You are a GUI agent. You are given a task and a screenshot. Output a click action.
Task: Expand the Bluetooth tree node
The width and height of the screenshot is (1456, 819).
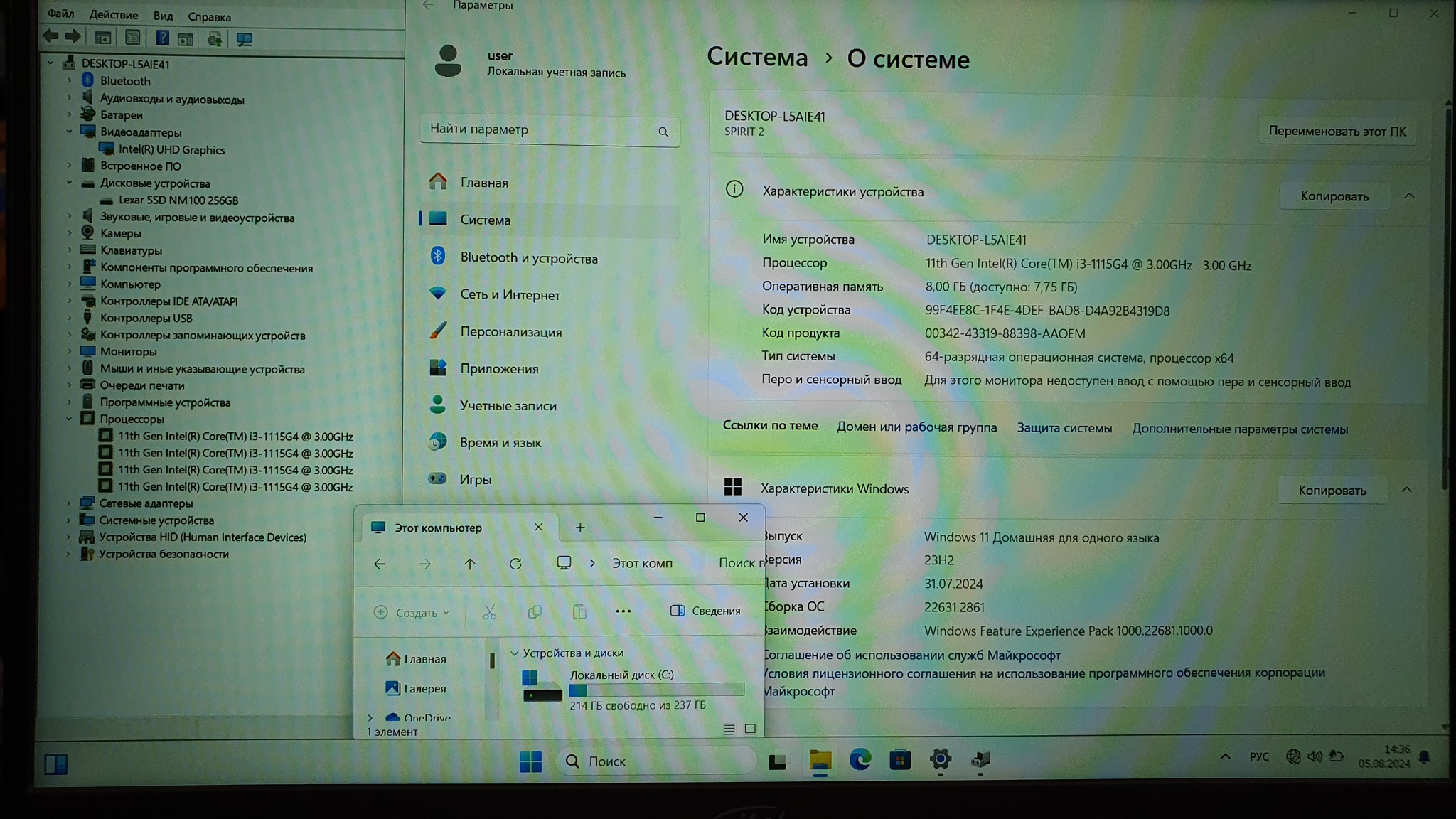coord(70,81)
